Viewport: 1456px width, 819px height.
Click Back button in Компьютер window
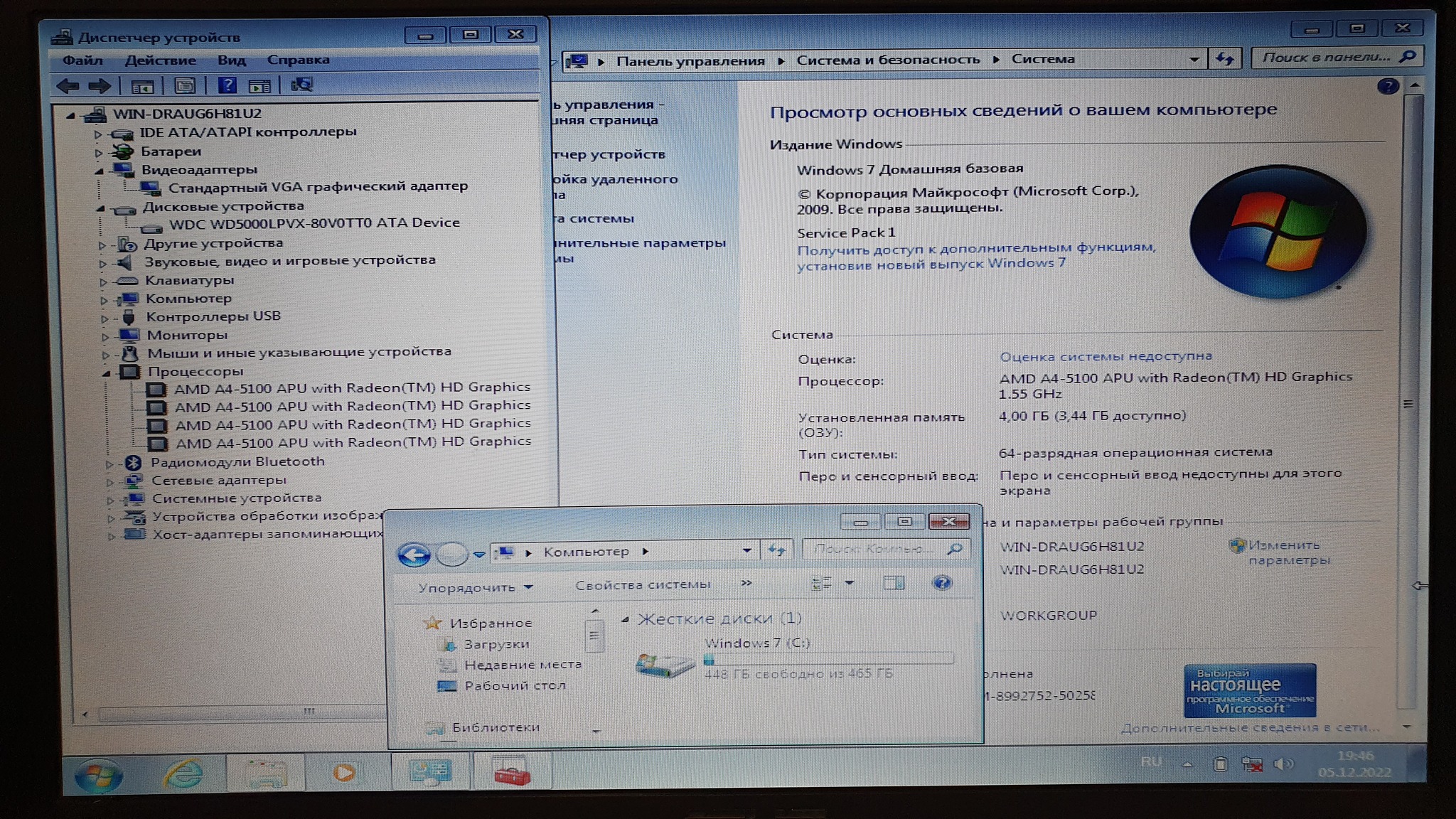[414, 554]
